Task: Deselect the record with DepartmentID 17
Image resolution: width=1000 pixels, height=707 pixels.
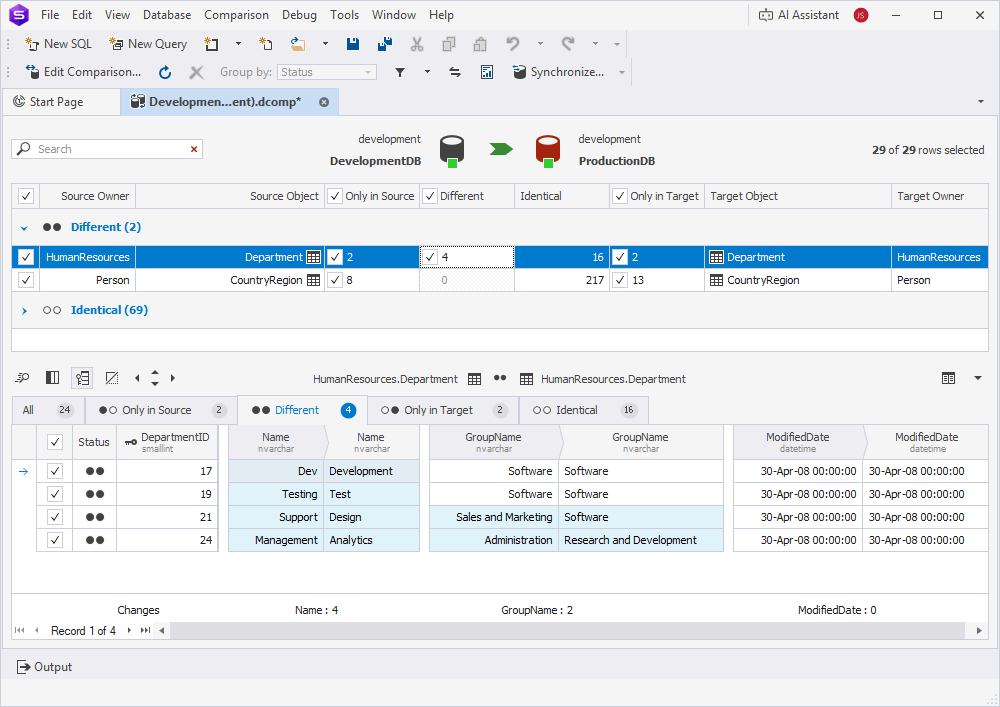Action: pyautogui.click(x=57, y=470)
